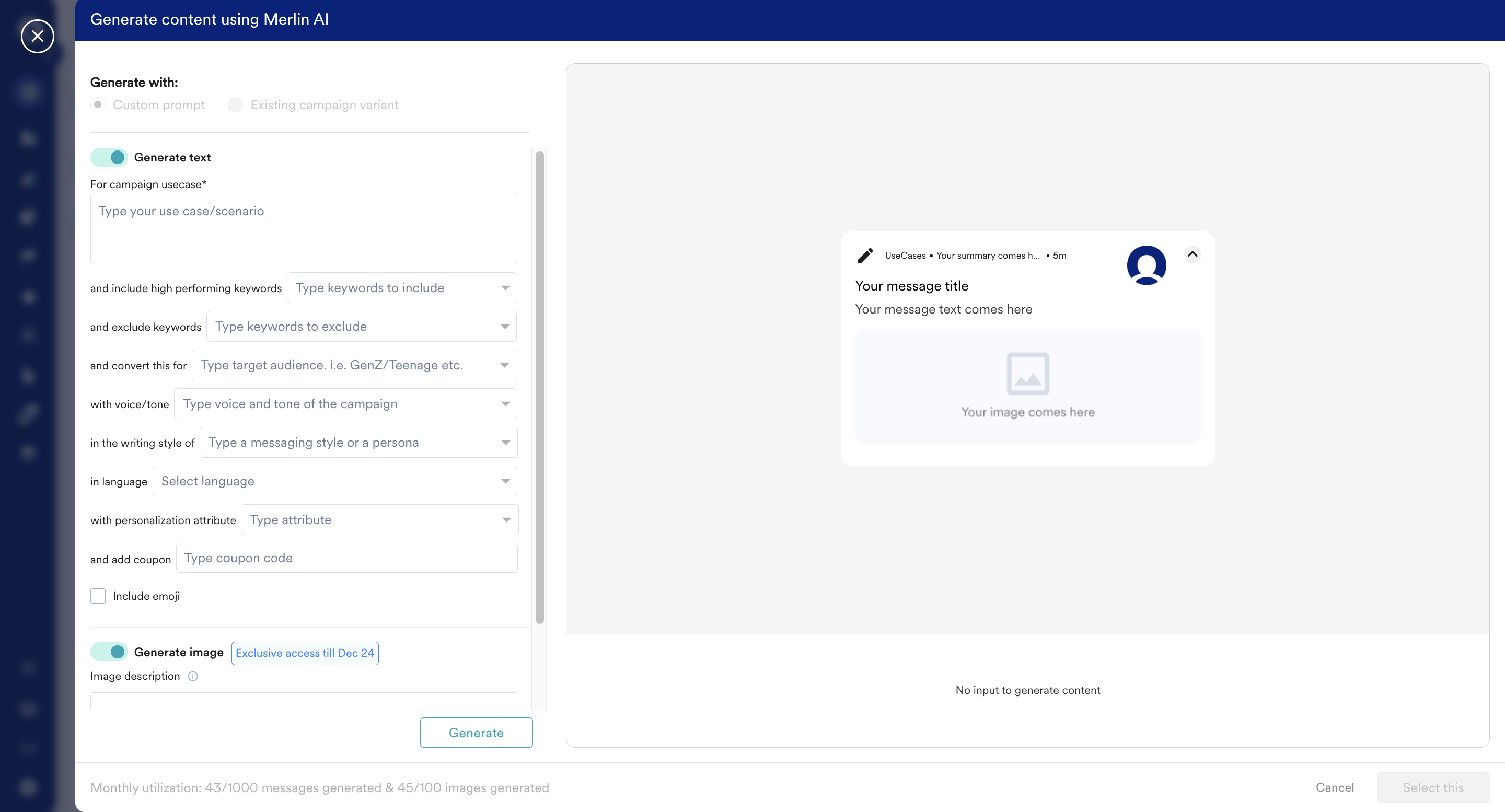Open the personalization Type attribute dropdown
The width and height of the screenshot is (1505, 812).
380,519
